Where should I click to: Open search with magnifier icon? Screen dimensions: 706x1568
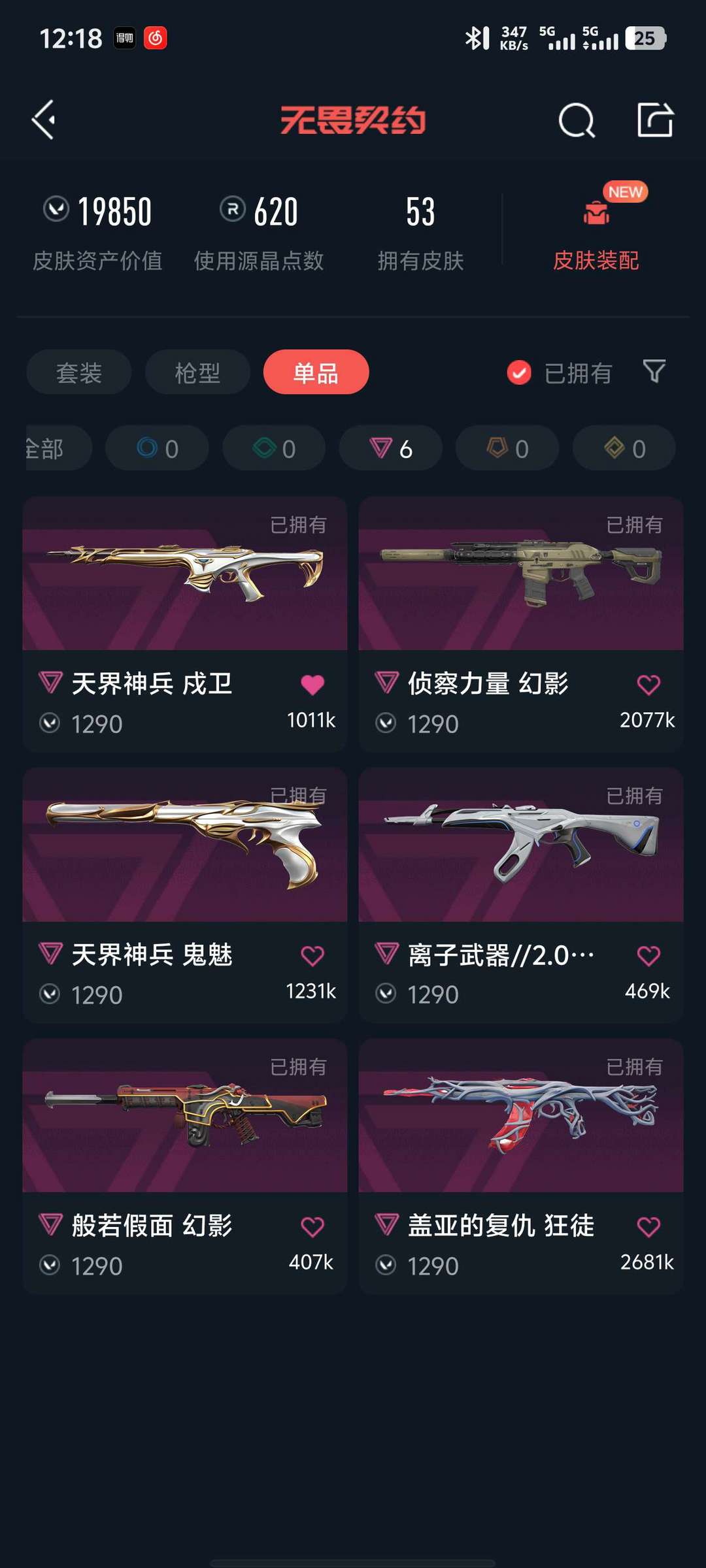click(x=577, y=120)
